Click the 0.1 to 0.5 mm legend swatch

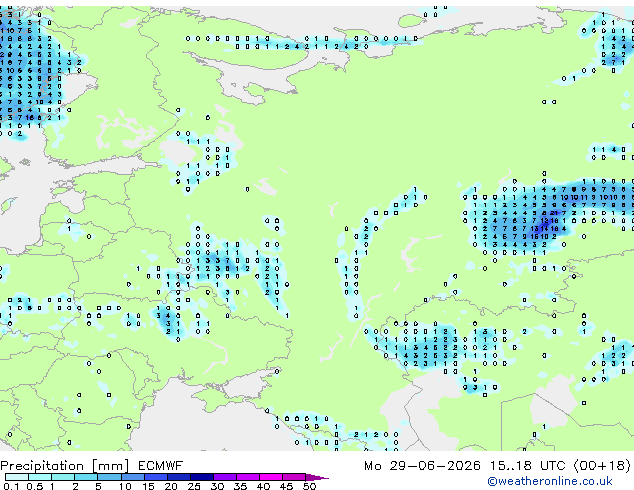(x=17, y=477)
